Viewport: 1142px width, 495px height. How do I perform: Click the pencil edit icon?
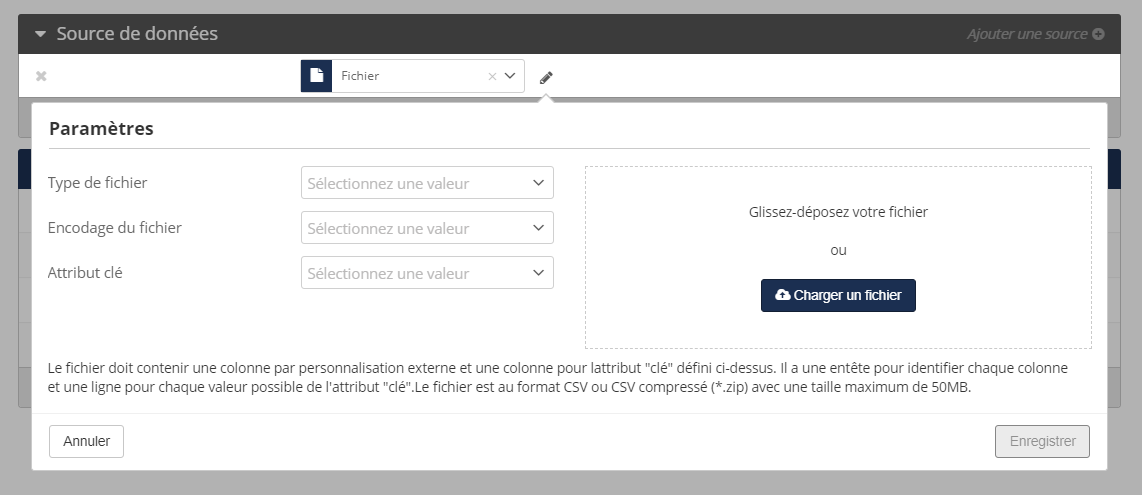pos(546,77)
